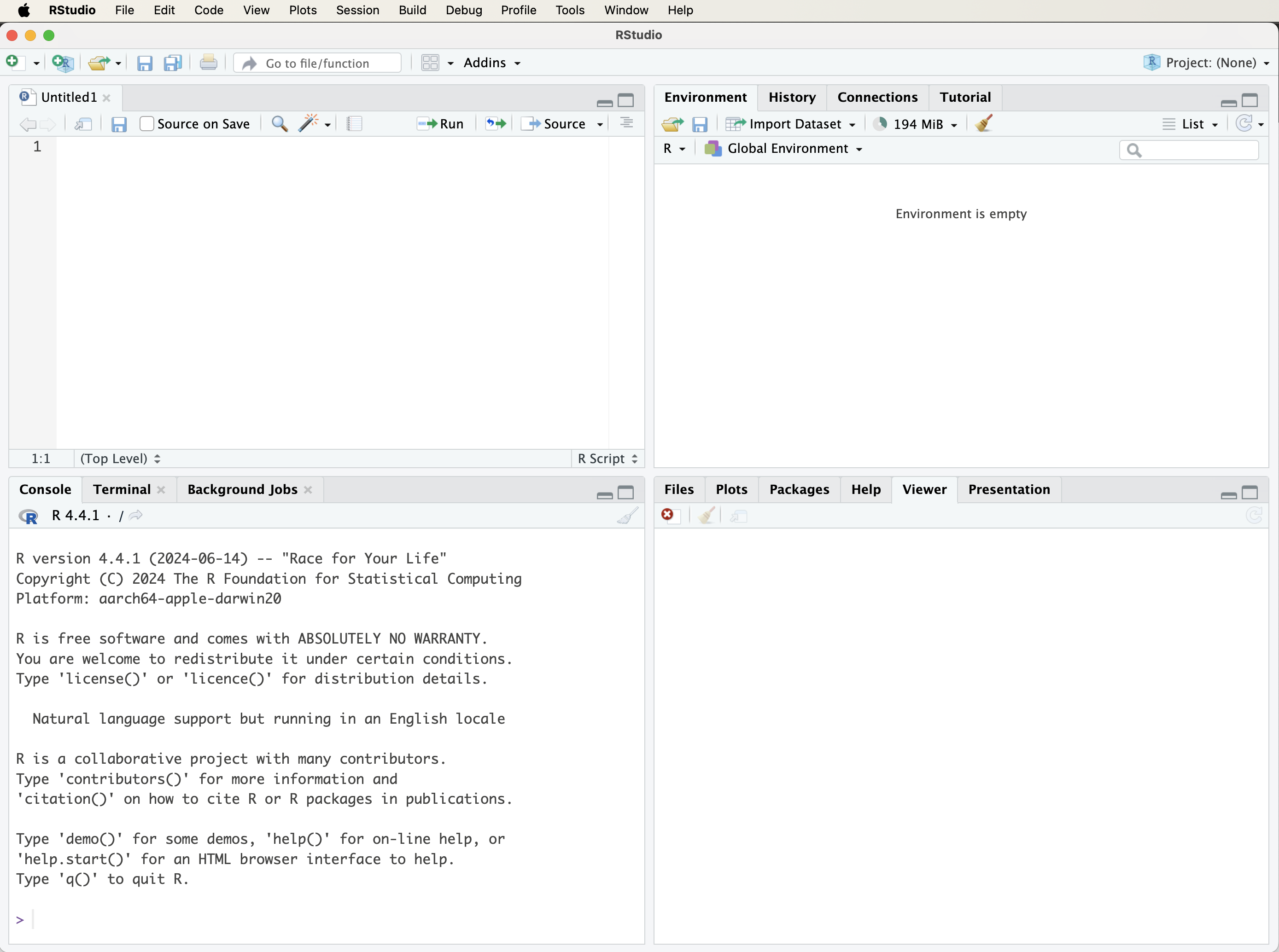Click the console working directory arrow

pyautogui.click(x=136, y=515)
